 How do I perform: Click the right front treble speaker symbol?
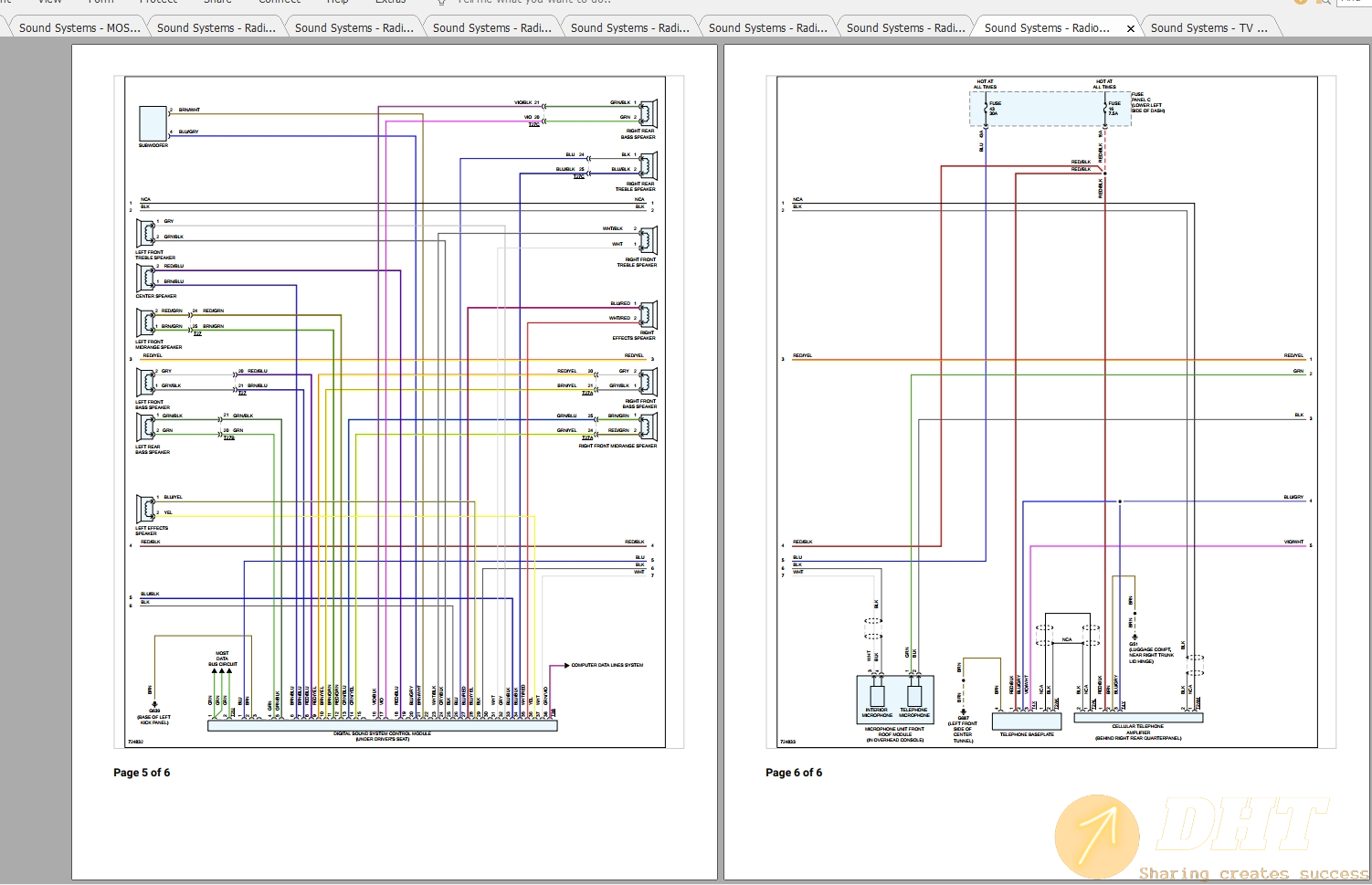(648, 240)
